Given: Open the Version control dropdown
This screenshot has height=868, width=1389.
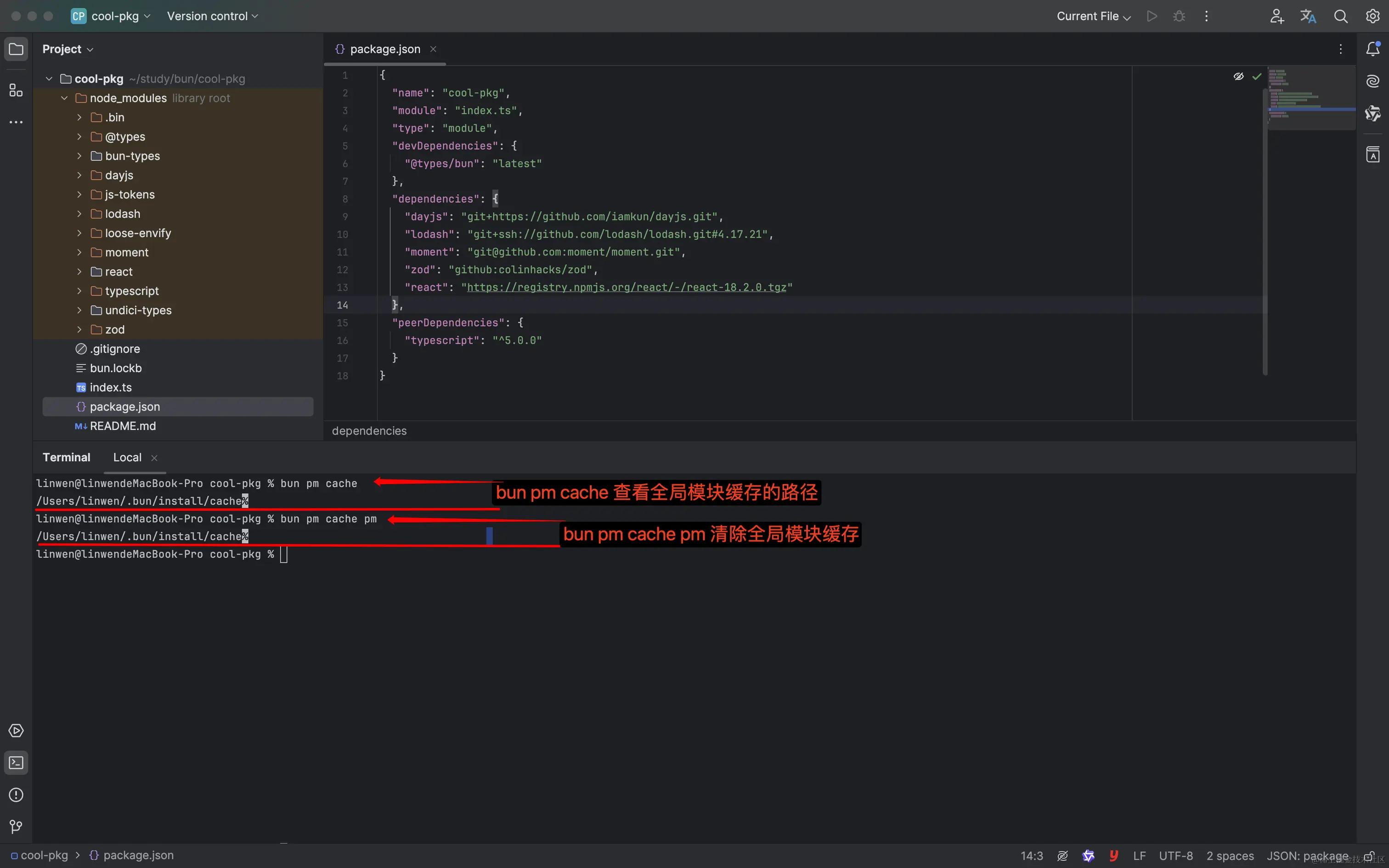Looking at the screenshot, I should [212, 16].
